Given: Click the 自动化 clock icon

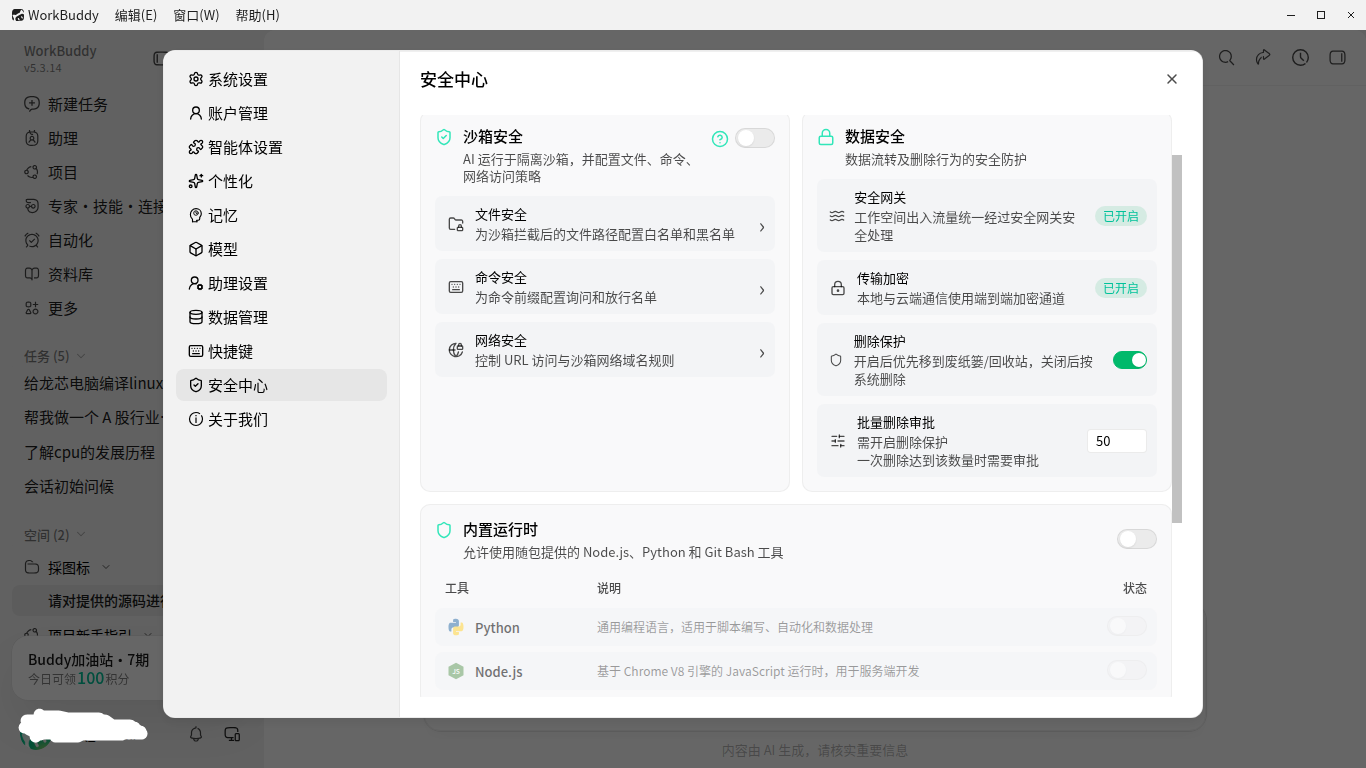Looking at the screenshot, I should click(32, 240).
